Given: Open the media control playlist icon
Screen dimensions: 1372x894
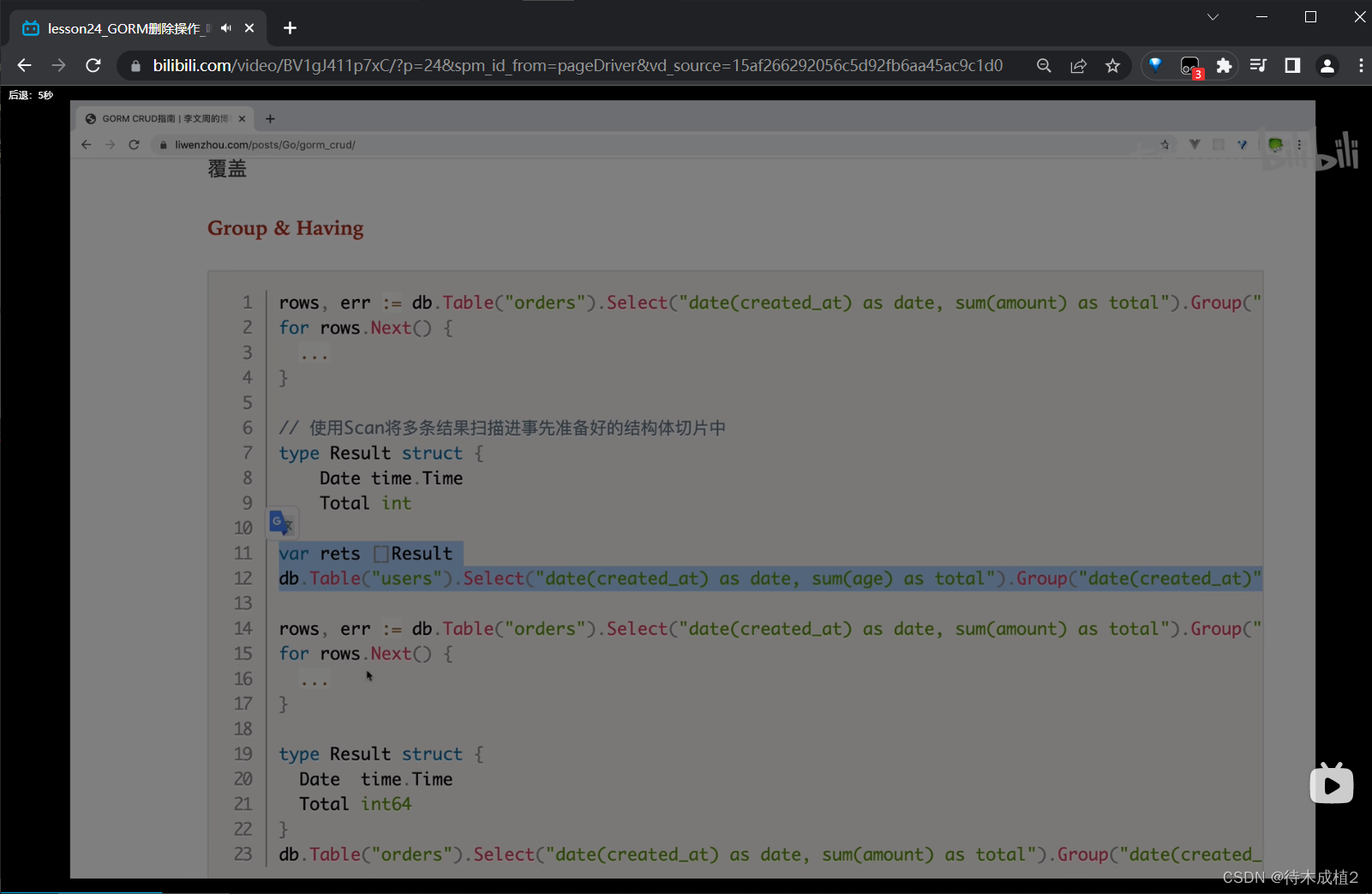Looking at the screenshot, I should pos(1258,65).
